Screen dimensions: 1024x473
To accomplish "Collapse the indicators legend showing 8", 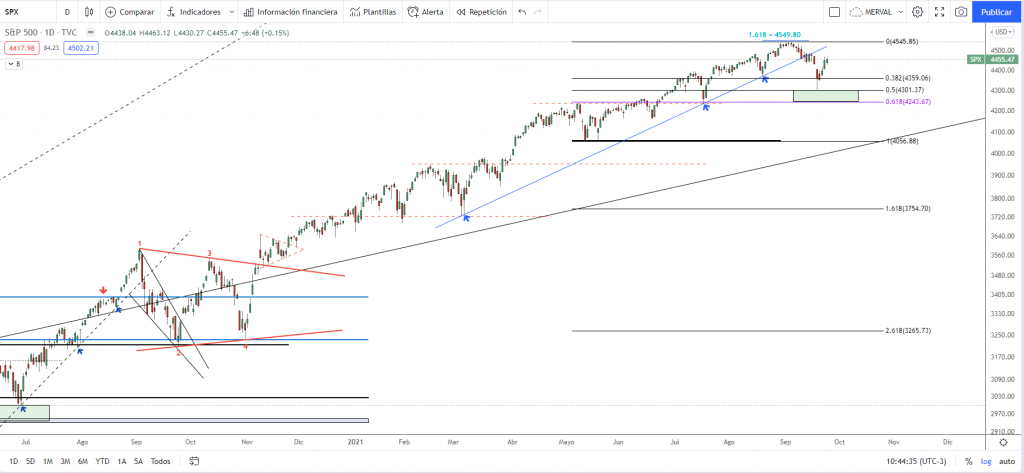I will click(14, 64).
